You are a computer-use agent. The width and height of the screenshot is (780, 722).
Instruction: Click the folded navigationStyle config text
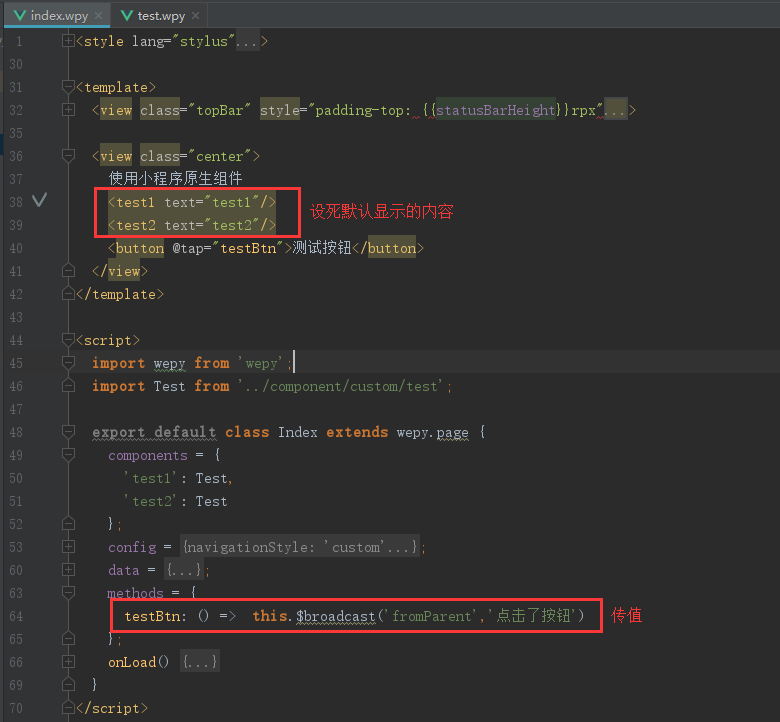click(x=300, y=547)
